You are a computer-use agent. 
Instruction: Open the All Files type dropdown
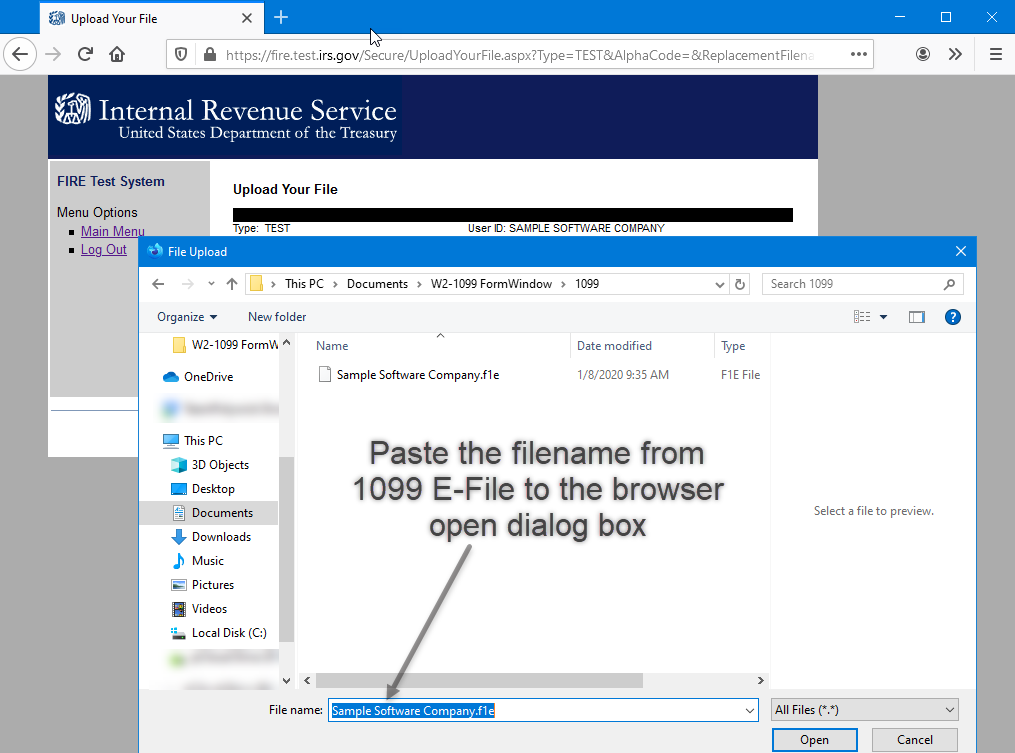[865, 710]
